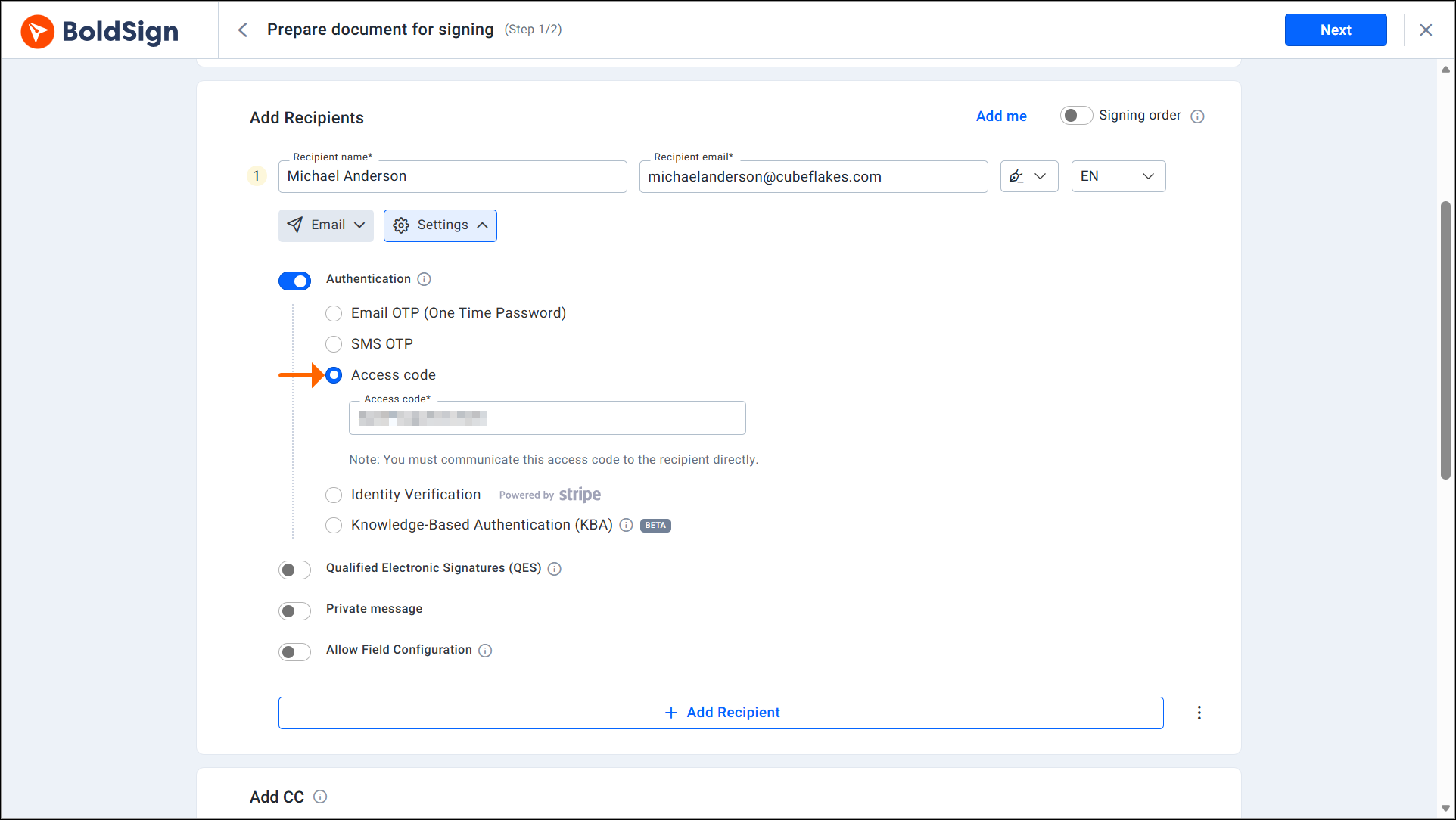Select SMS OTP radio option
This screenshot has width=1456, height=820.
click(x=334, y=344)
